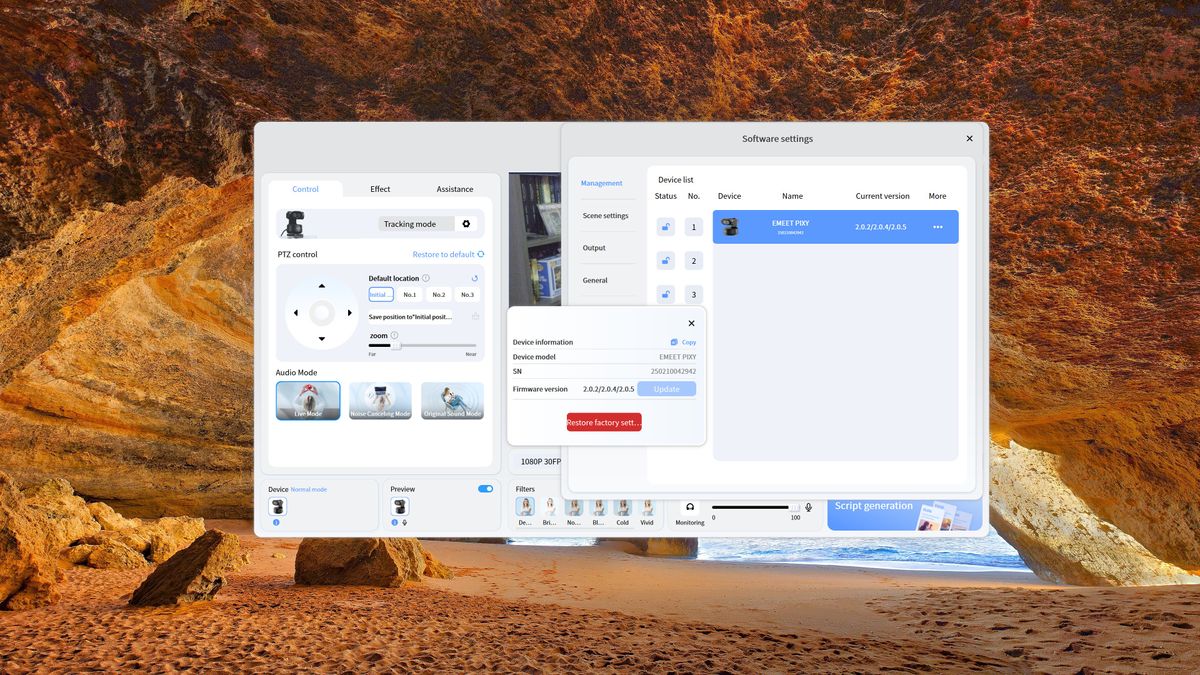Select Noise Canceling Mode audio option
The image size is (1200, 675).
click(x=380, y=400)
